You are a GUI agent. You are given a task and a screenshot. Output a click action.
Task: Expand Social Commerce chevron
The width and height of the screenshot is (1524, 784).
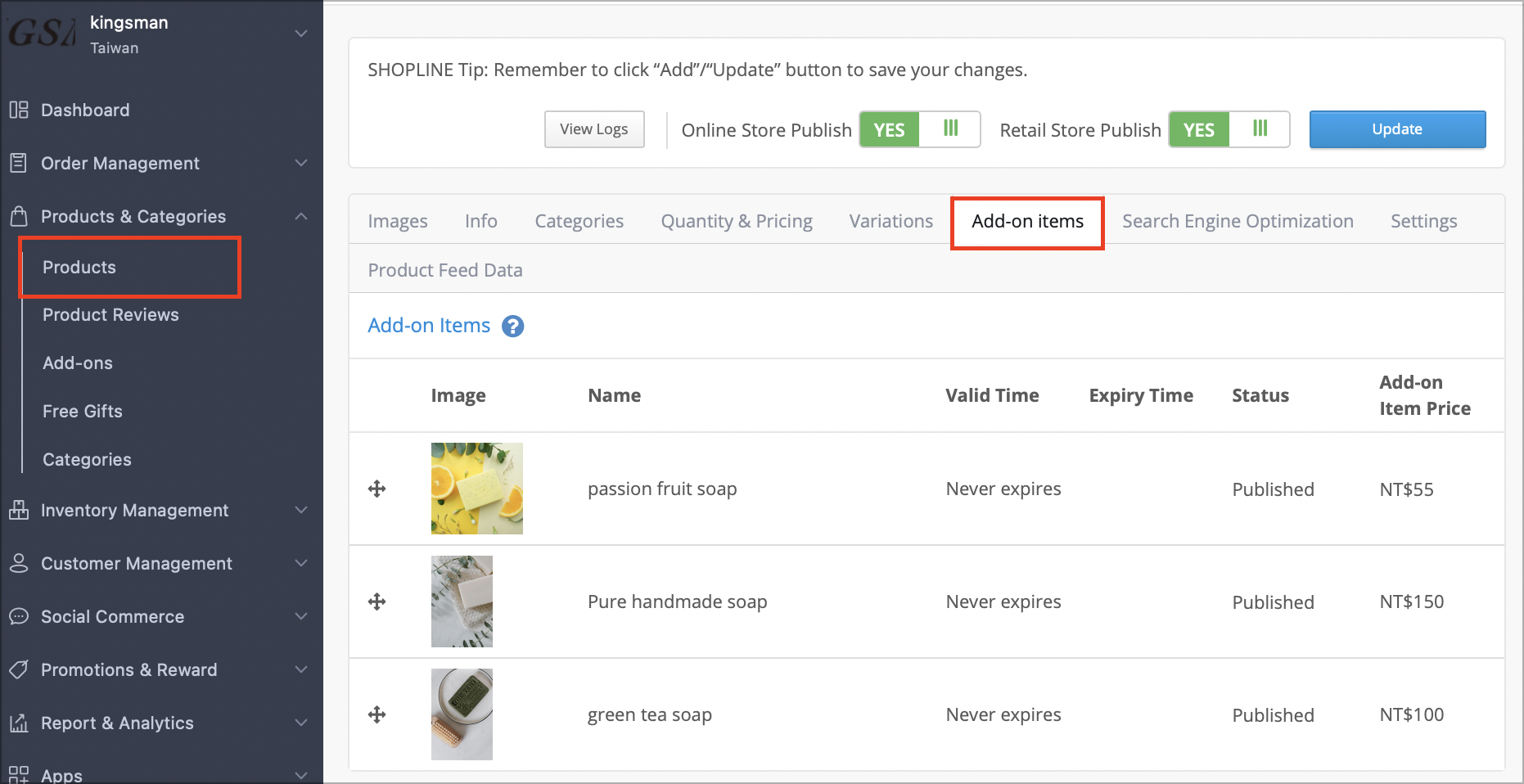click(x=301, y=616)
